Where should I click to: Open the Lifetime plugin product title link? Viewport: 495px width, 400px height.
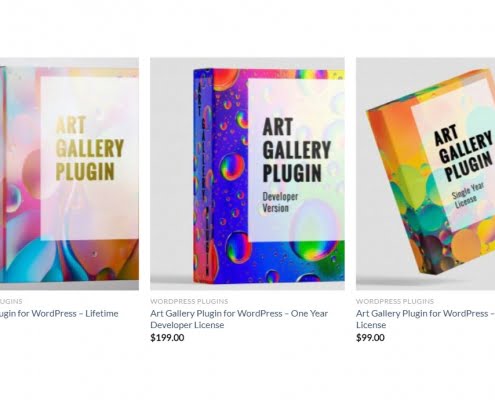click(x=59, y=314)
